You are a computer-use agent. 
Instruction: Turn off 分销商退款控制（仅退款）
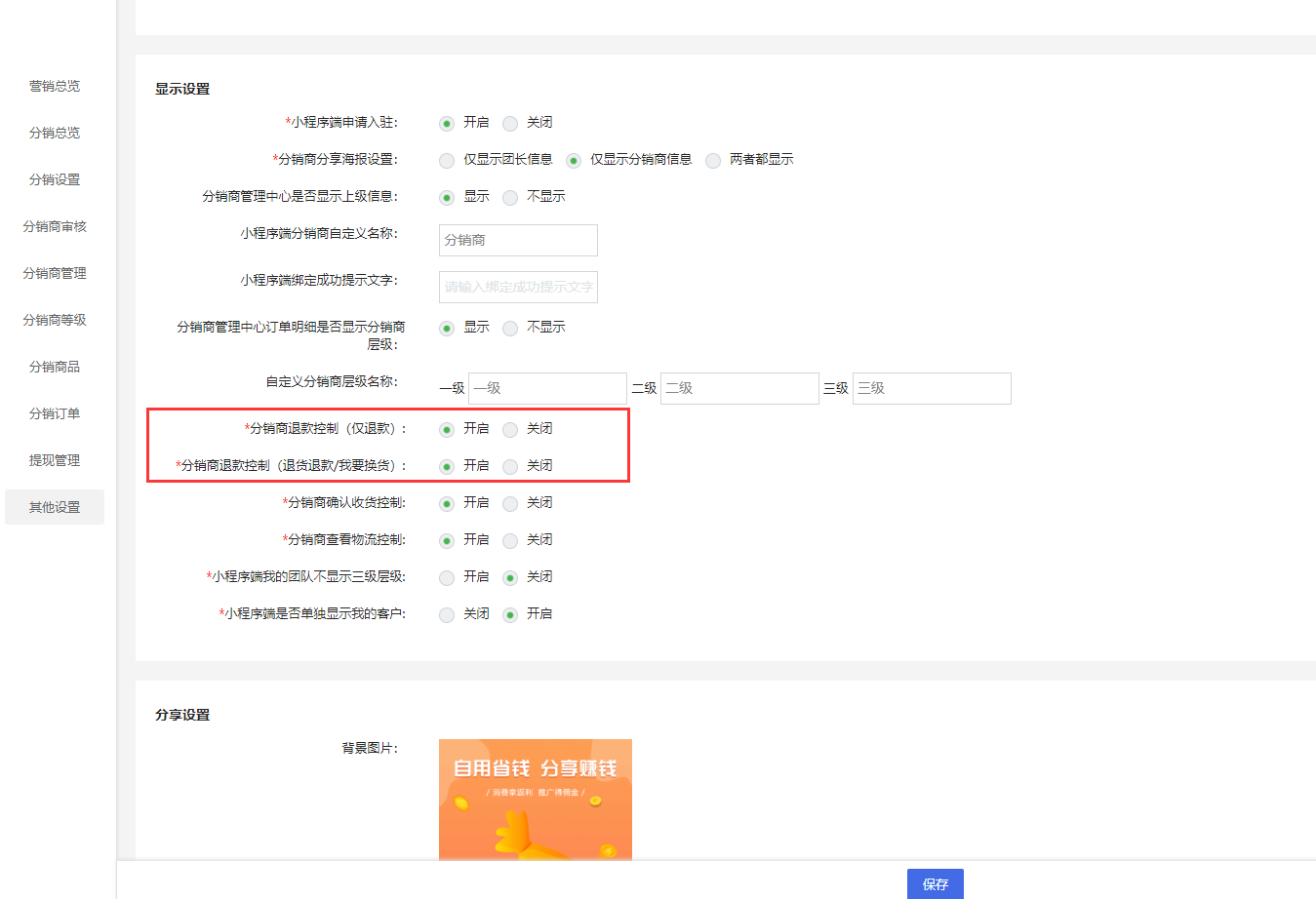tap(510, 430)
